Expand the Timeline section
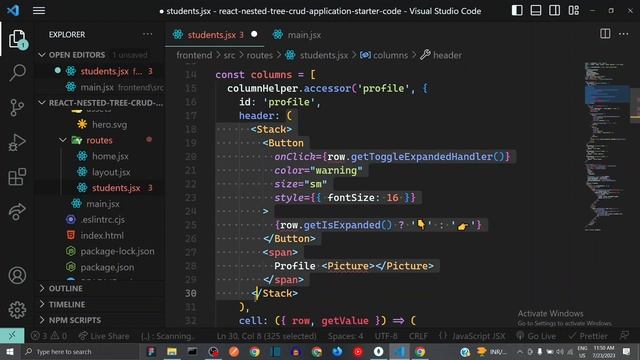 [x=101, y=304]
